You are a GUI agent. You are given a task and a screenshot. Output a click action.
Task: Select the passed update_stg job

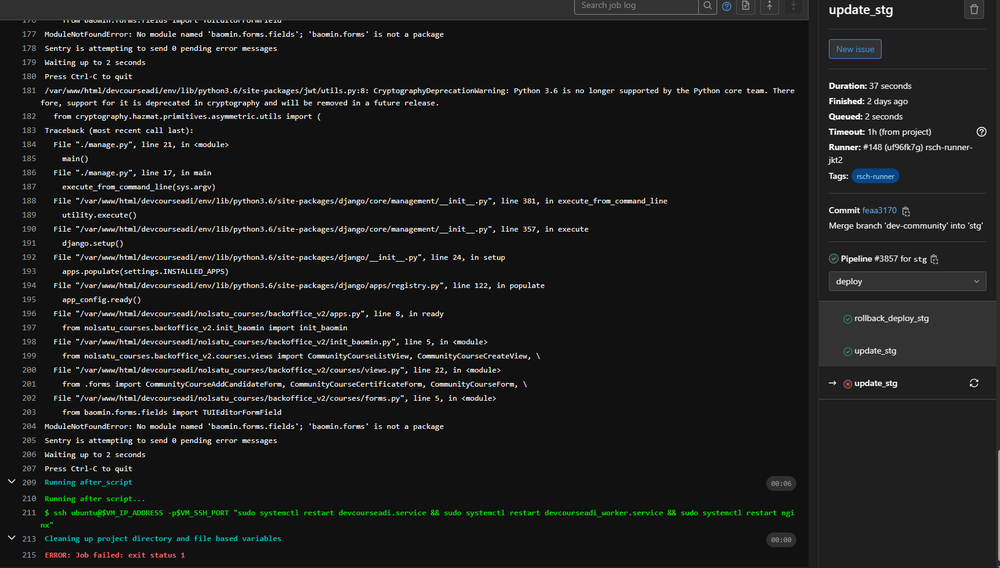875,351
